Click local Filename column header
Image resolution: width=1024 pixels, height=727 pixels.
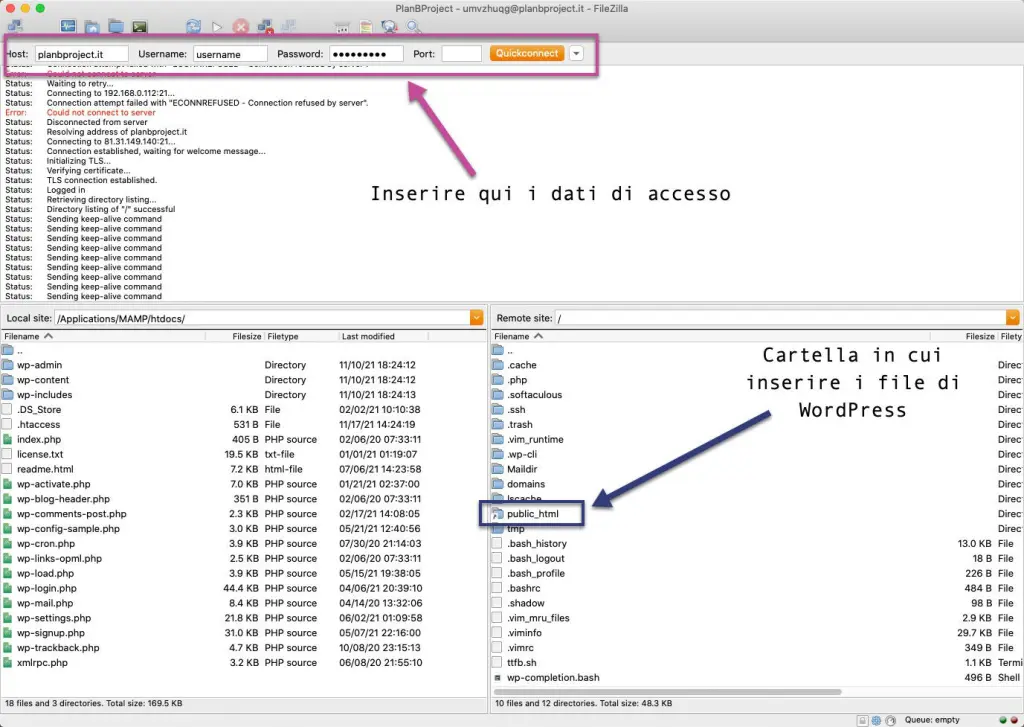pyautogui.click(x=103, y=336)
